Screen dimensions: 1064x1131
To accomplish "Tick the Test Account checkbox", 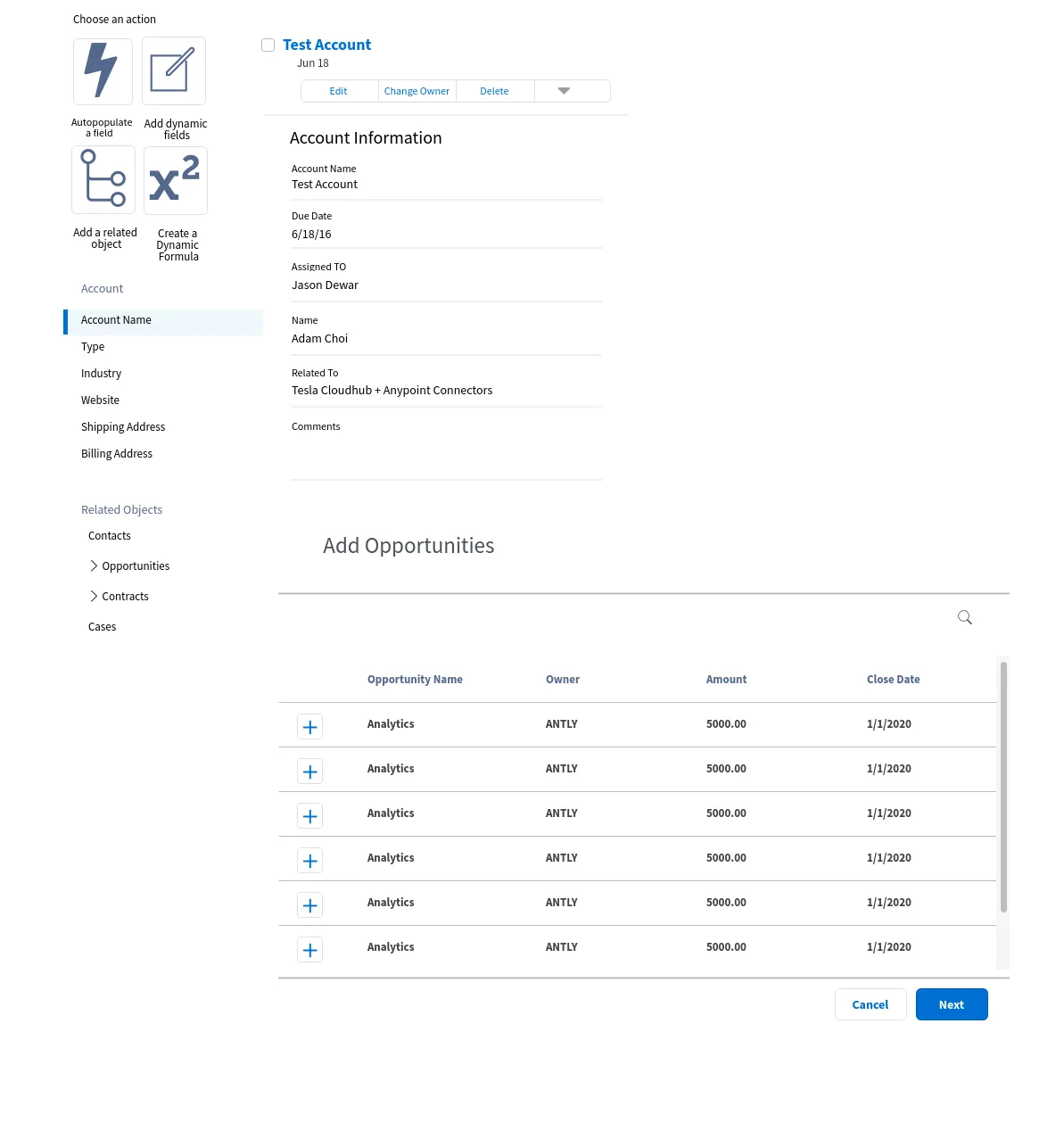I will click(x=268, y=45).
